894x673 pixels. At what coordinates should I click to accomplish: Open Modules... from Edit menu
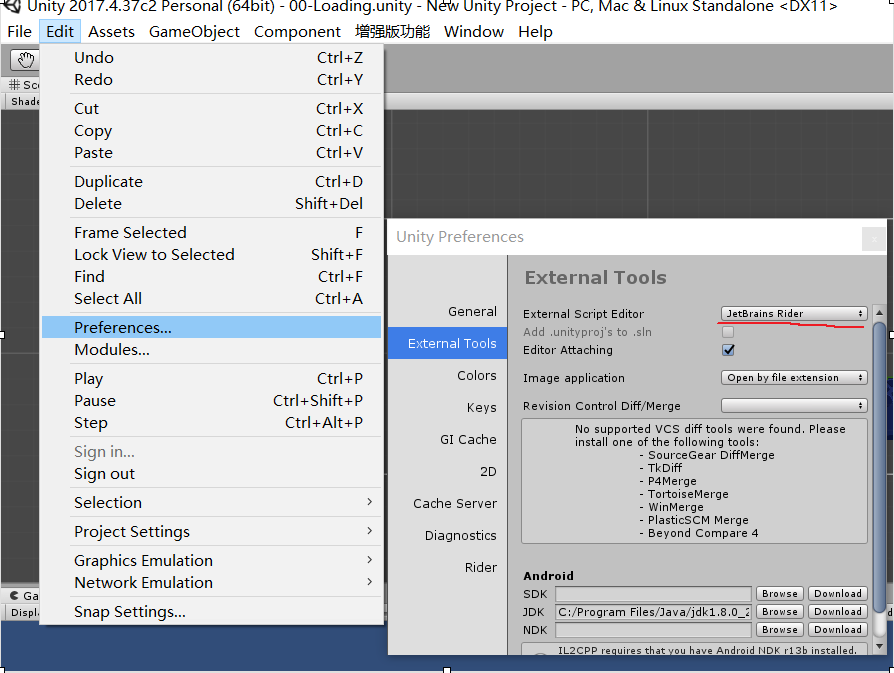pos(211,350)
